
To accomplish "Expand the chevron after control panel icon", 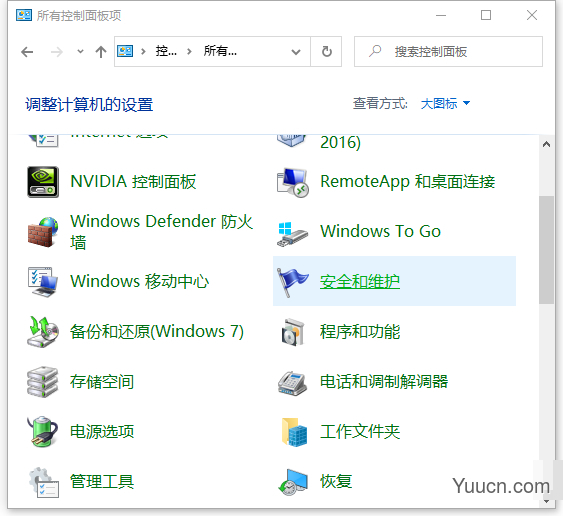I will click(x=143, y=52).
